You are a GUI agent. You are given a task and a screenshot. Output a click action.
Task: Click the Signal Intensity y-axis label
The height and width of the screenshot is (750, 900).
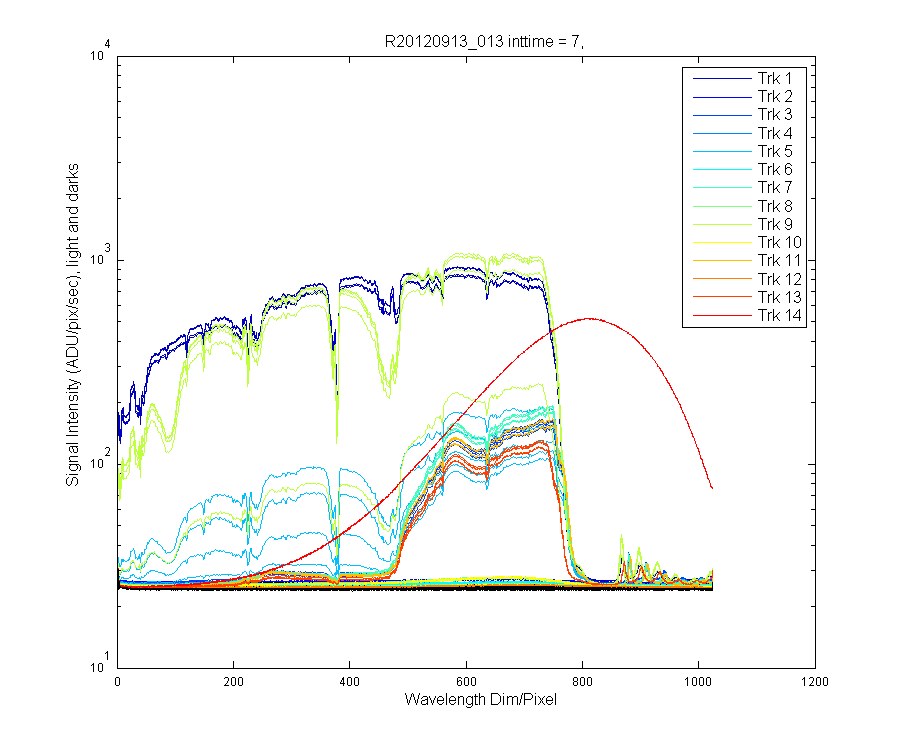72,325
